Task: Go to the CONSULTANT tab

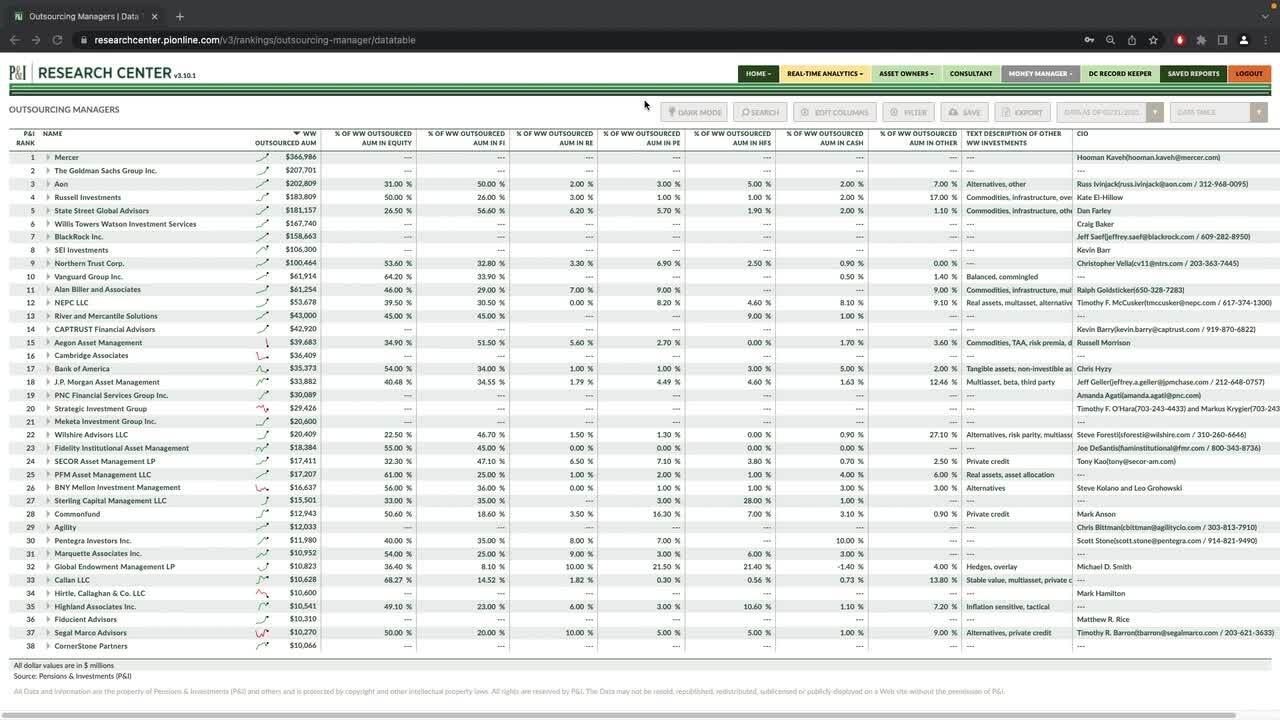Action: pyautogui.click(x=971, y=73)
